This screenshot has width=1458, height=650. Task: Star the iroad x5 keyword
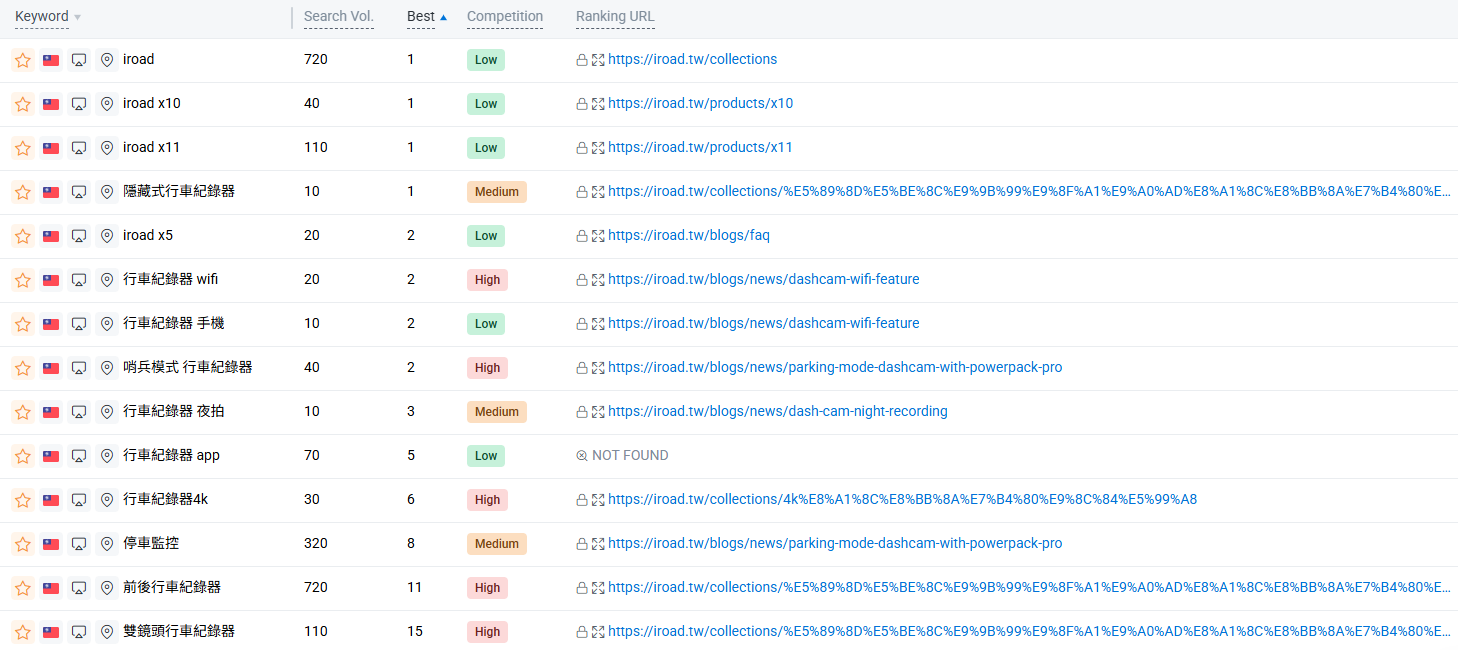(x=23, y=236)
